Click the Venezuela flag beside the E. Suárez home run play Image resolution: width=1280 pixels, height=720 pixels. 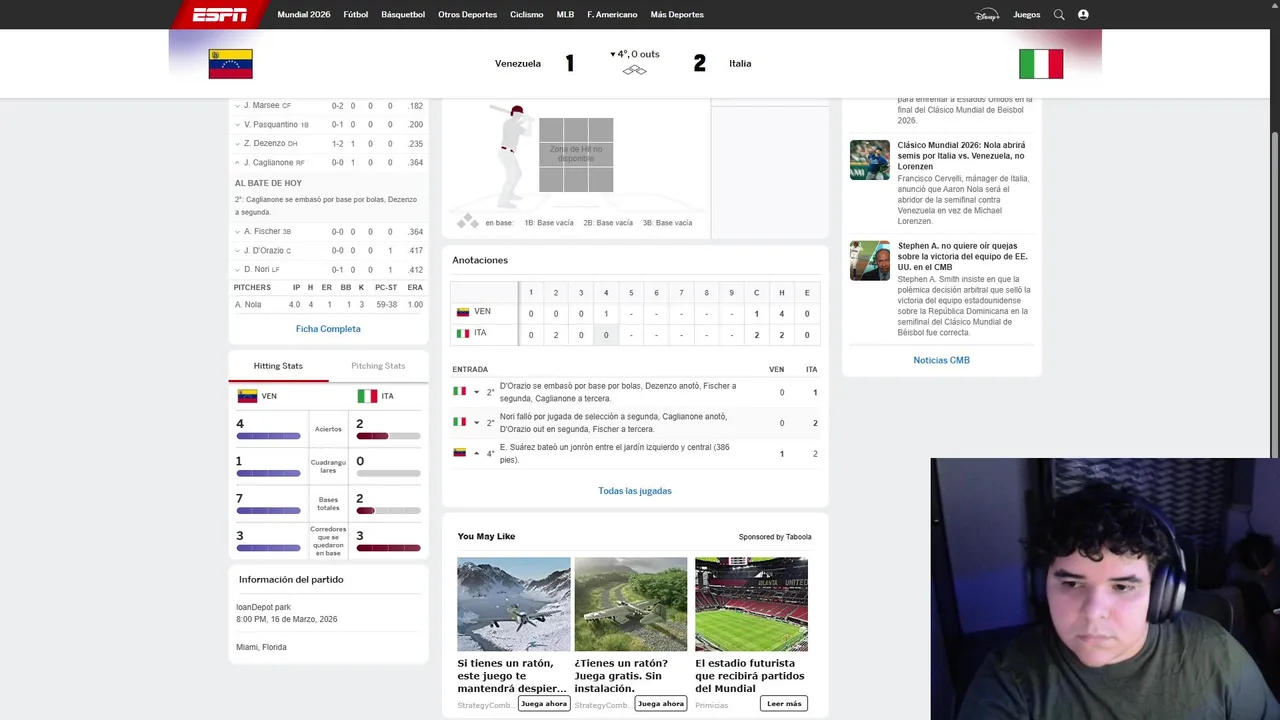coord(460,453)
